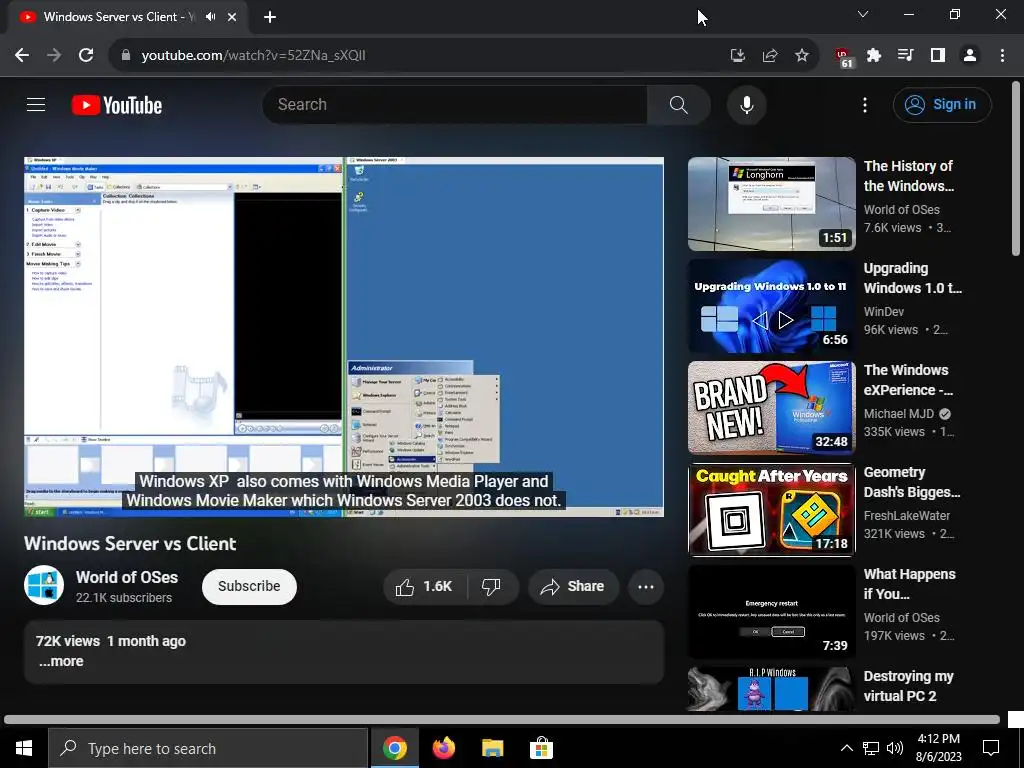This screenshot has height=768, width=1024.
Task: Click the install app icon in address bar
Action: click(x=737, y=56)
